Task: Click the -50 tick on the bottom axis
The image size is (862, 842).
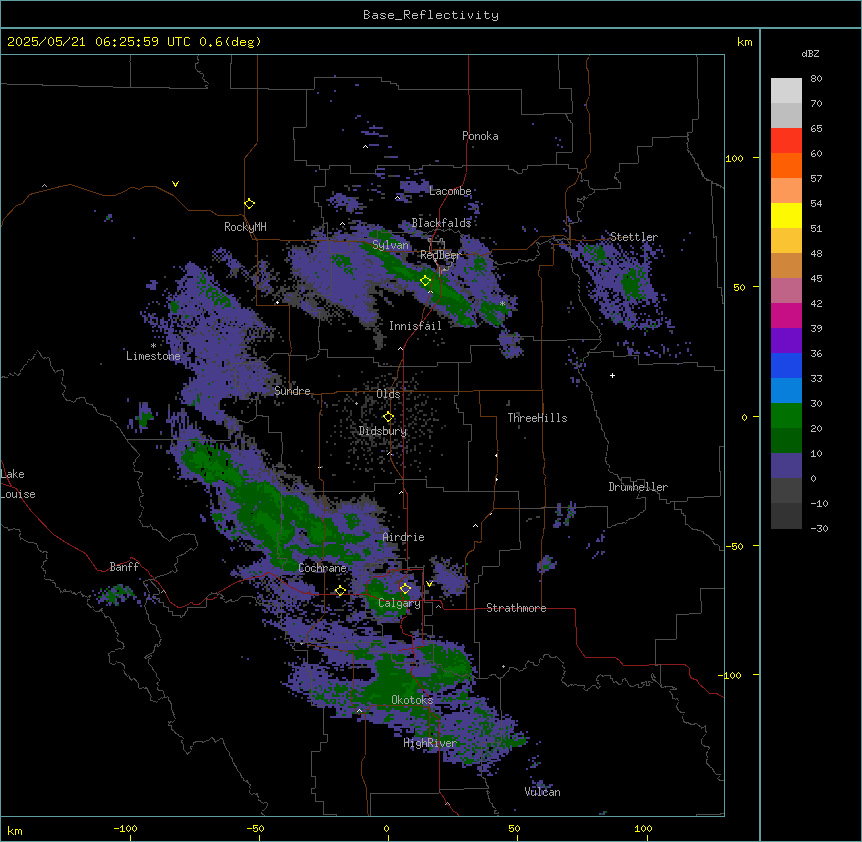Action: pyautogui.click(x=255, y=828)
